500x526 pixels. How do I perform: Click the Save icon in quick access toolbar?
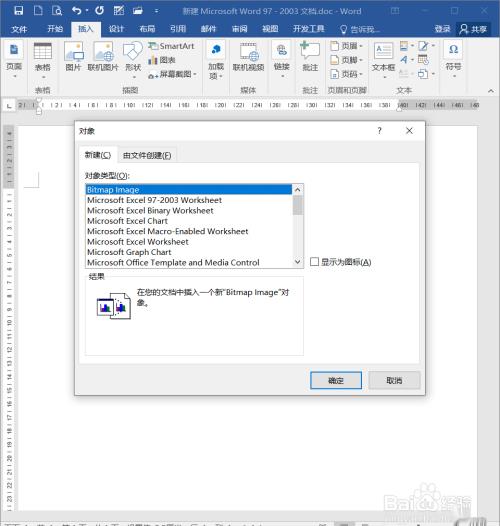[18, 11]
